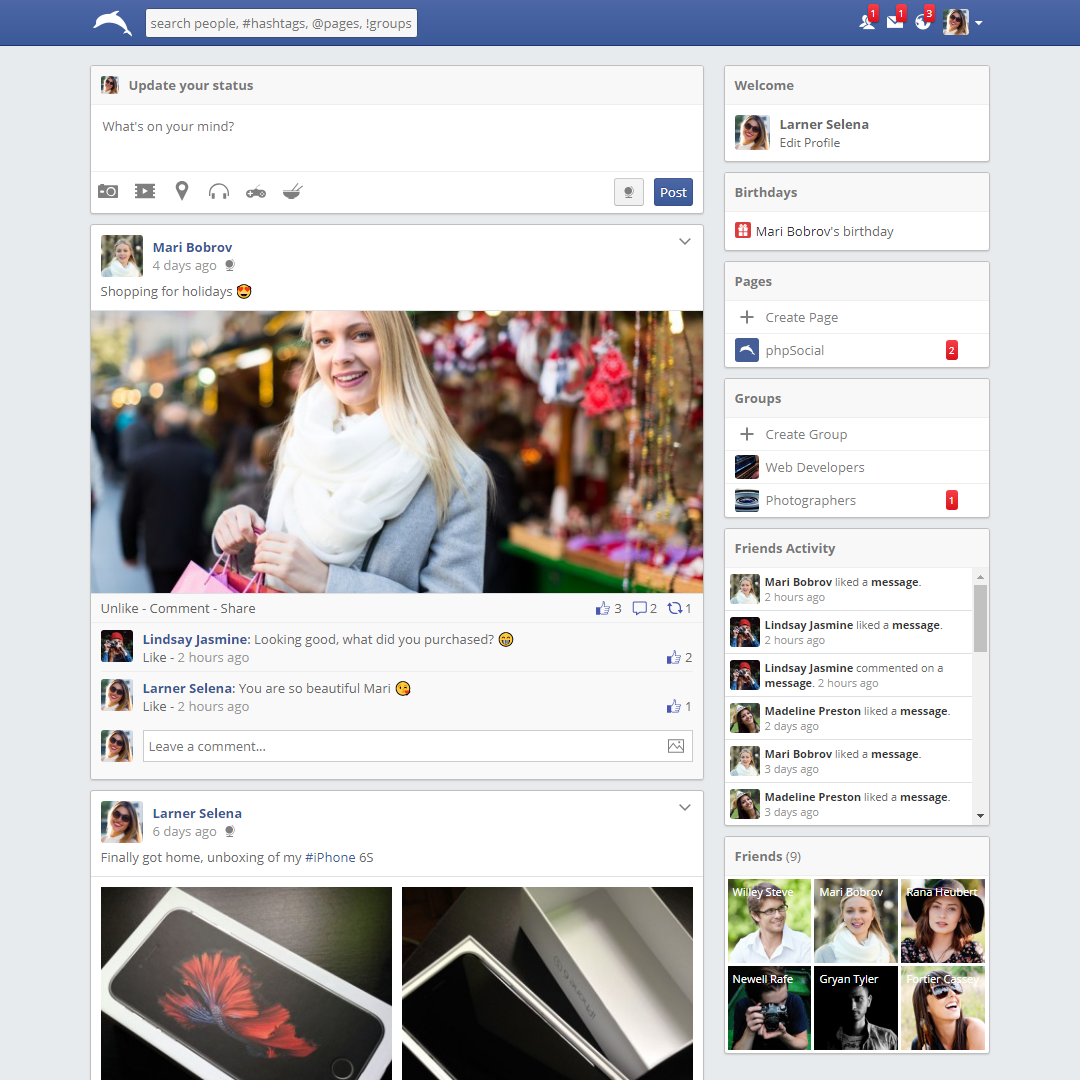This screenshot has height=1080, width=1080.
Task: Attach music using the headphones icon
Action: pos(218,191)
